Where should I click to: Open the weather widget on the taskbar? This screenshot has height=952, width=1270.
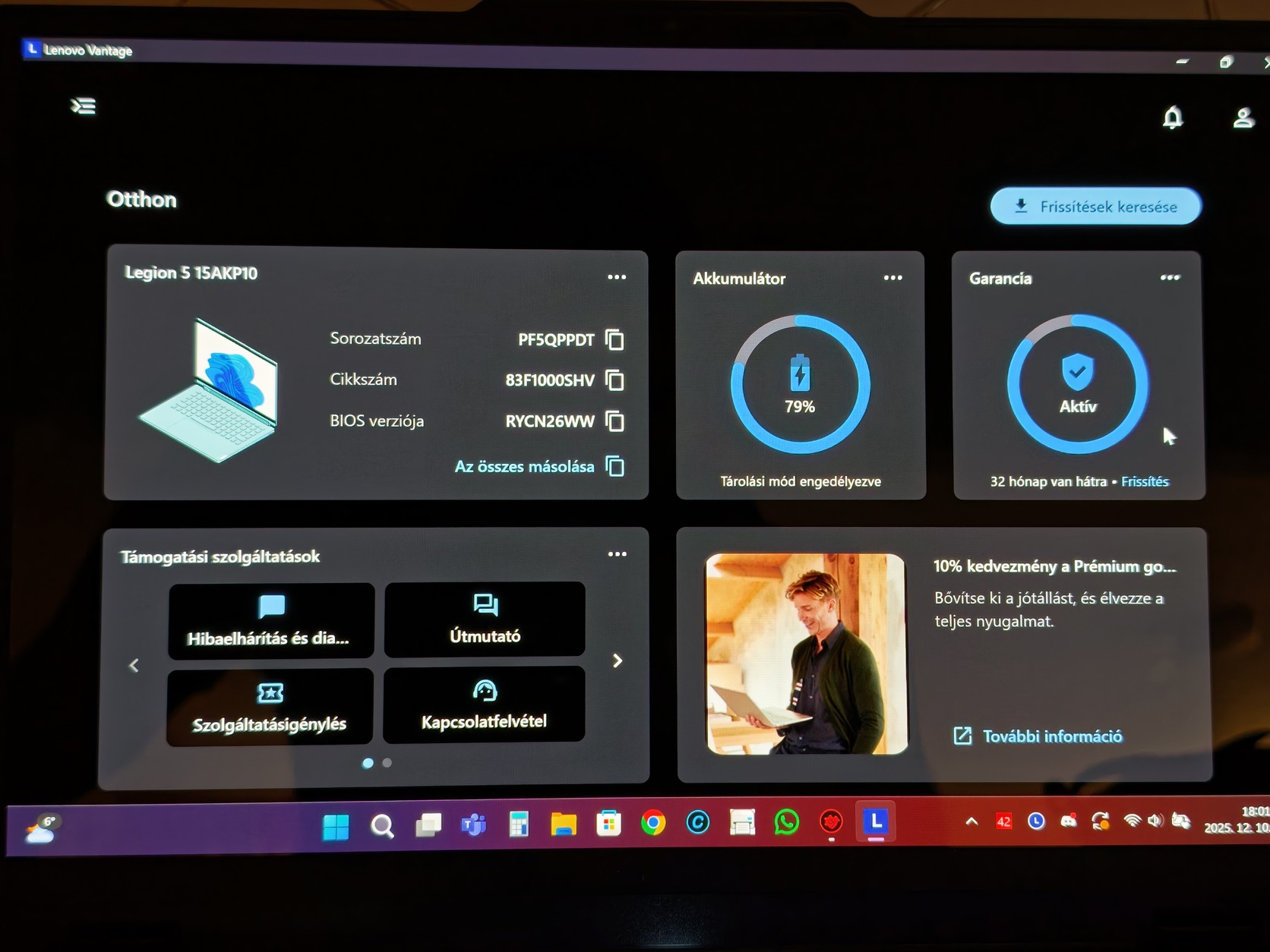[x=43, y=830]
